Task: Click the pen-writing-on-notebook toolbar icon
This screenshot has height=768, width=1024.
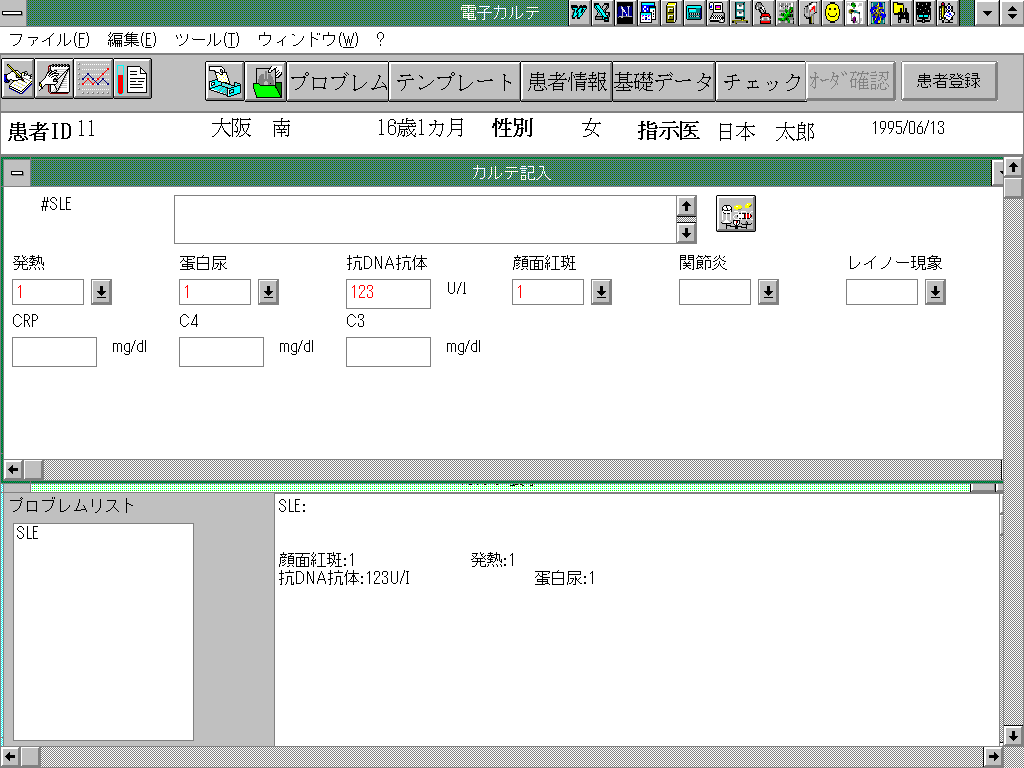Action: [x=19, y=80]
